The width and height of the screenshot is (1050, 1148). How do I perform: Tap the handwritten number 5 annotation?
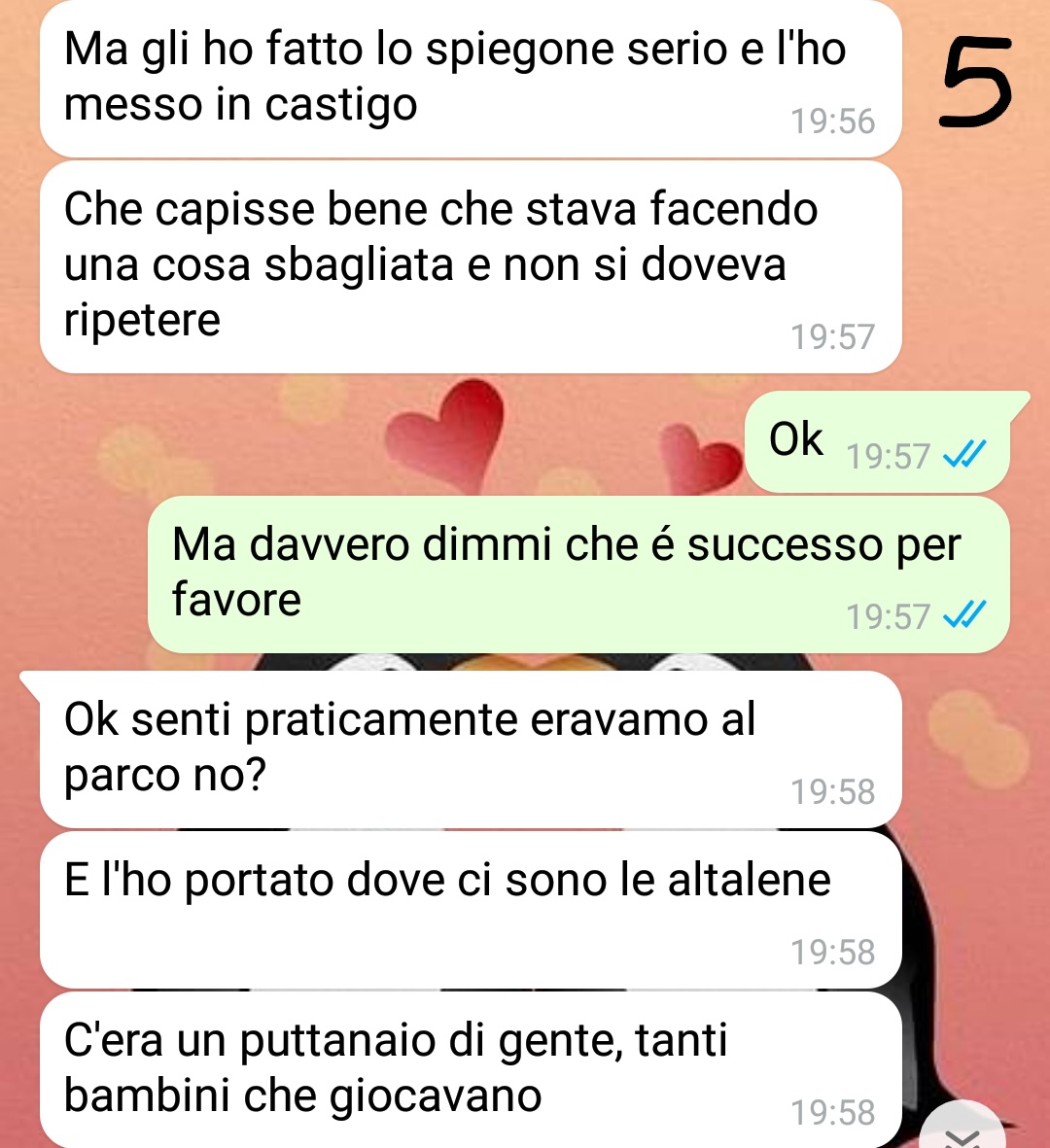point(977,81)
